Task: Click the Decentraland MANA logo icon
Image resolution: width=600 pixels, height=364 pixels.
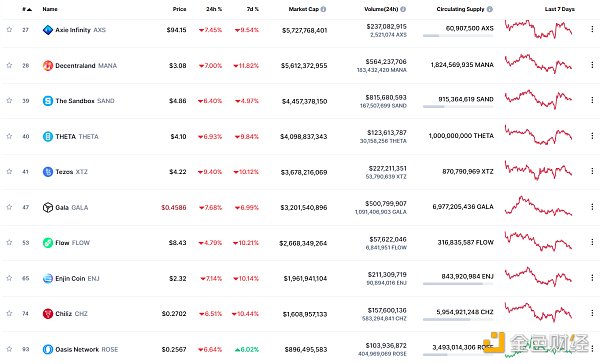Action: (x=48, y=65)
